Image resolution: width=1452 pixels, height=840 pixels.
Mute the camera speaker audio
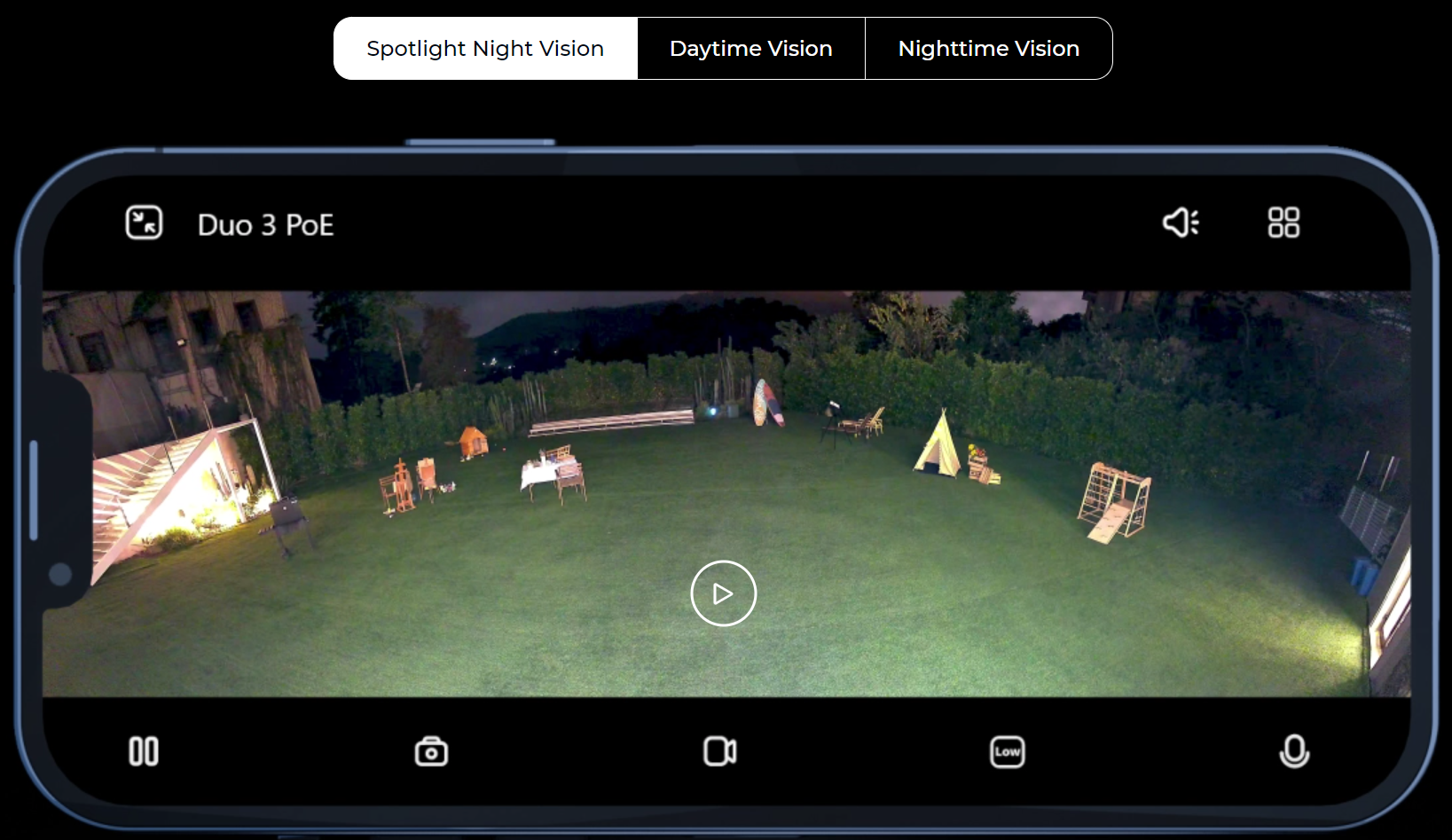click(1181, 223)
